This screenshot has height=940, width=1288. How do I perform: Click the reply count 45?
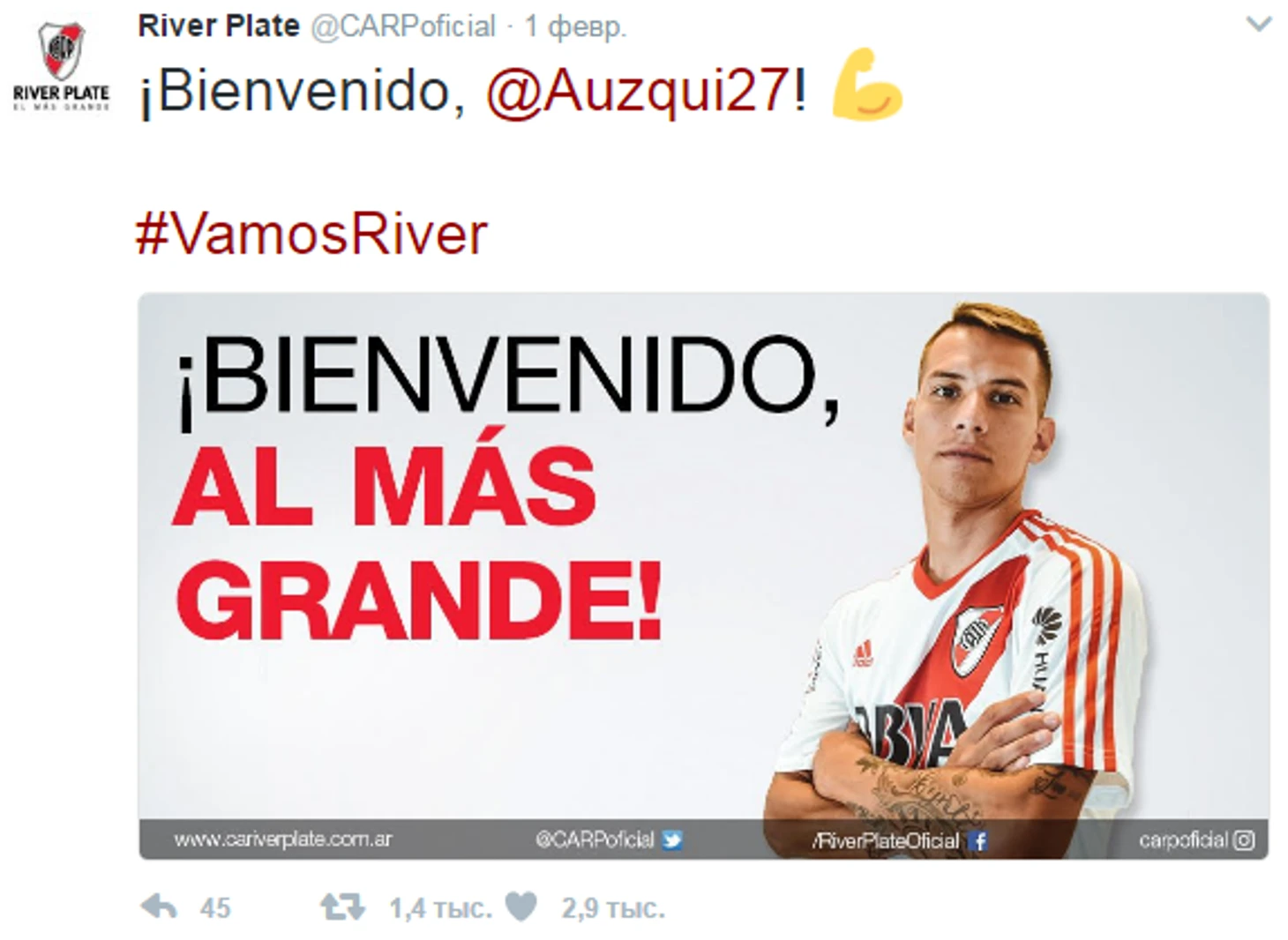215,907
